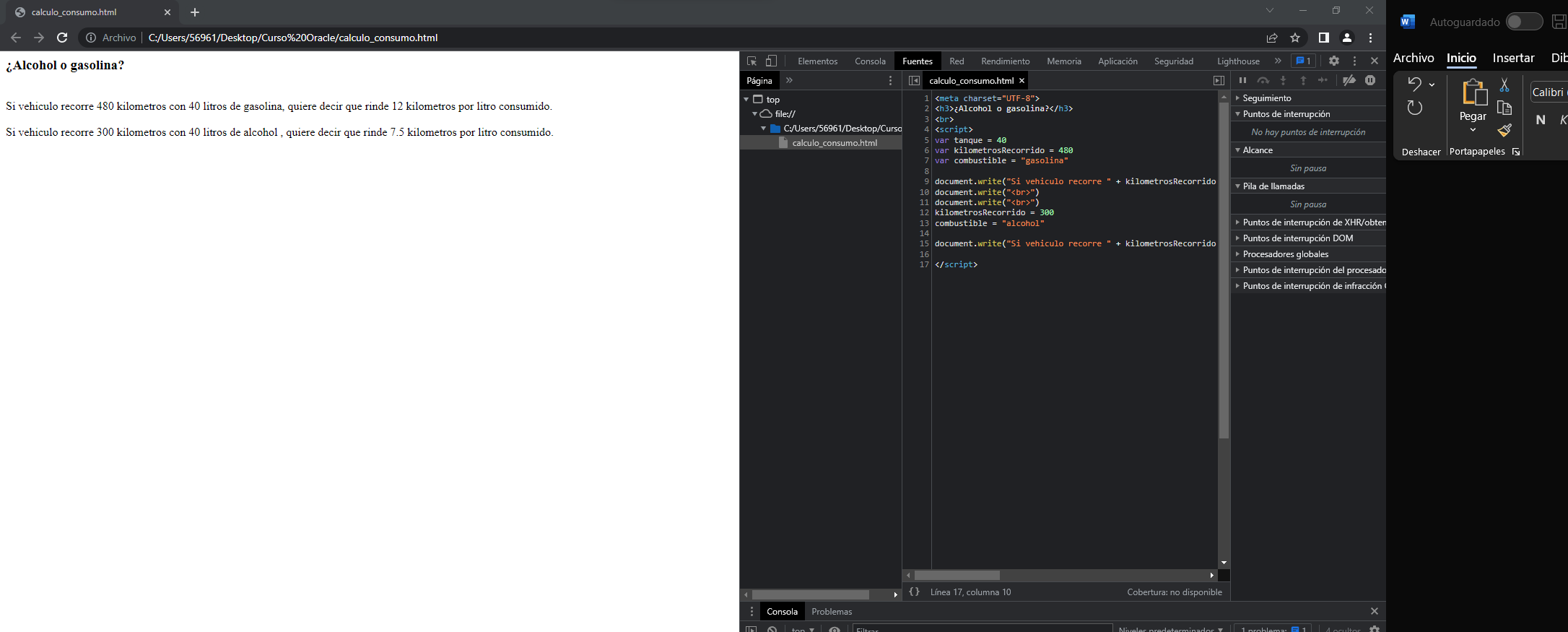Share this page icon in address bar
Viewport: 1568px width, 632px height.
point(1272,38)
